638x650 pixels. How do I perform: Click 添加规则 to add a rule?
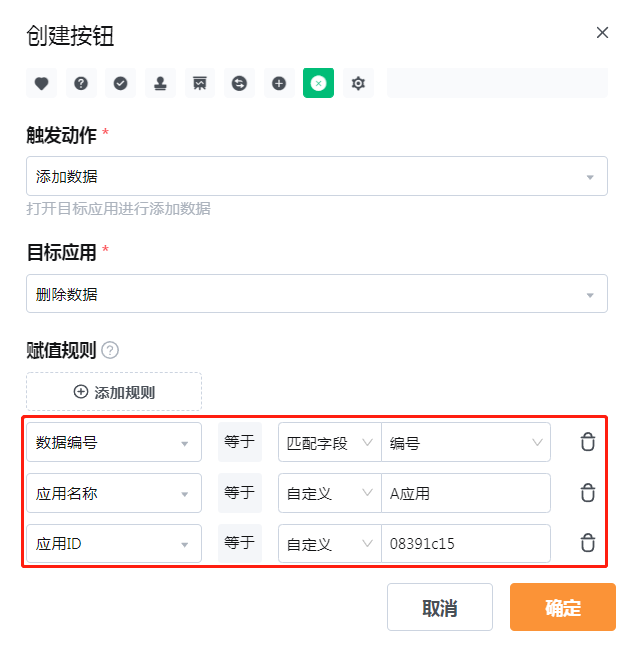tap(114, 392)
